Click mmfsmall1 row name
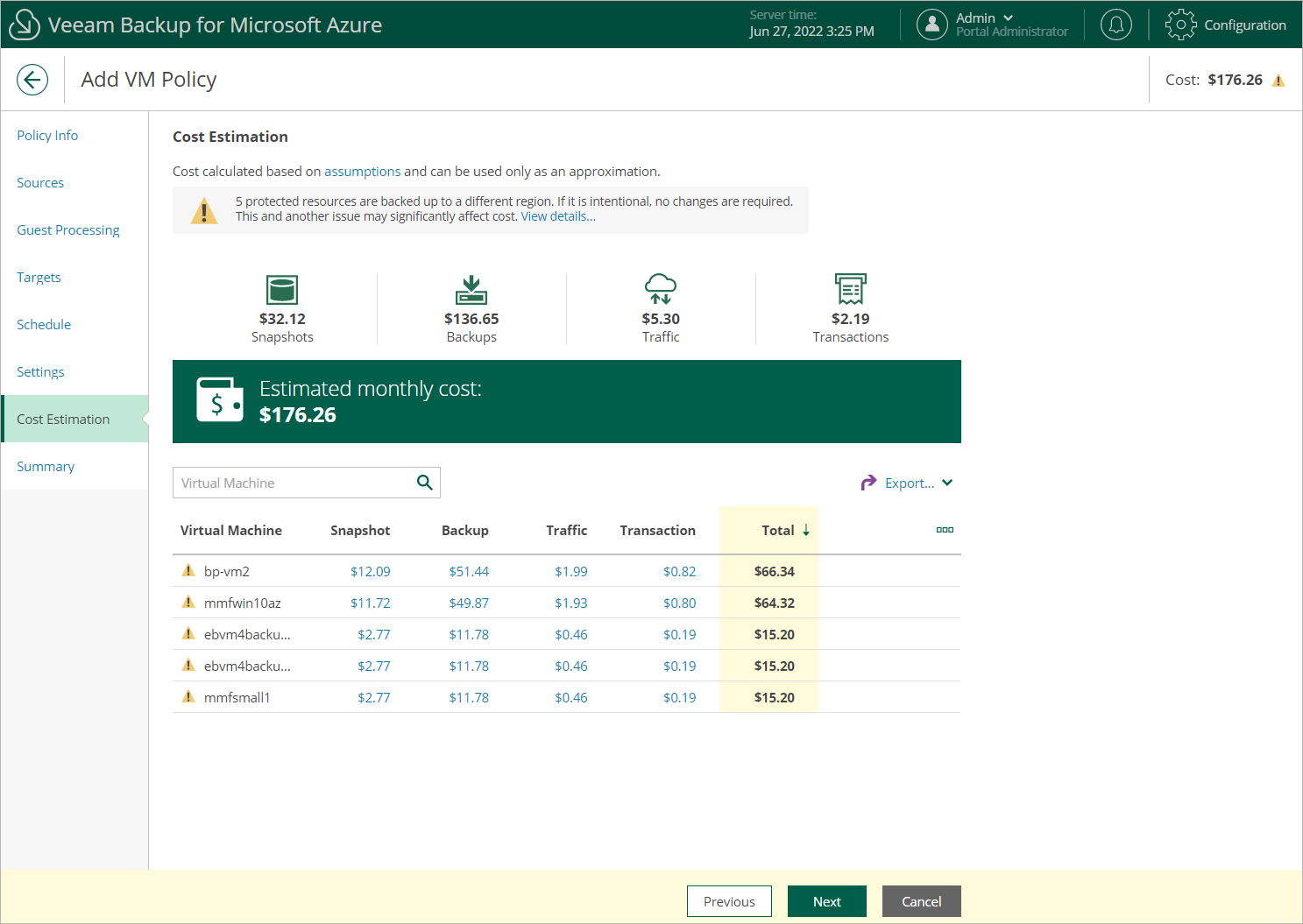This screenshot has width=1303, height=924. (237, 697)
